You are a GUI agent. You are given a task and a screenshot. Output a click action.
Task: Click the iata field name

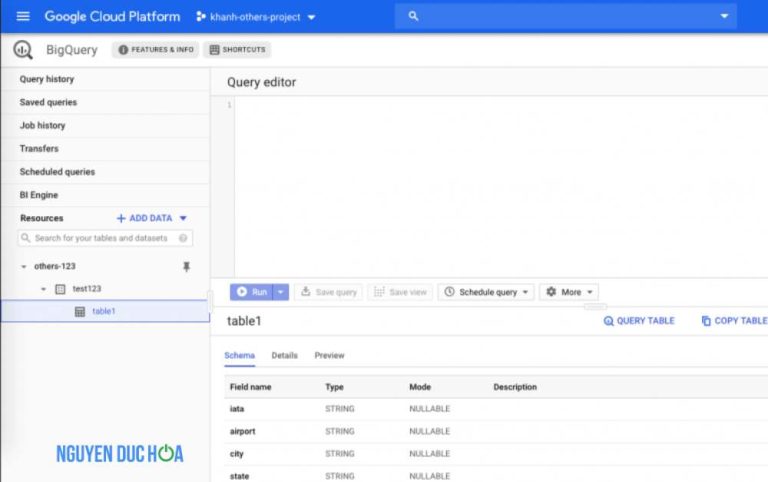tap(237, 409)
